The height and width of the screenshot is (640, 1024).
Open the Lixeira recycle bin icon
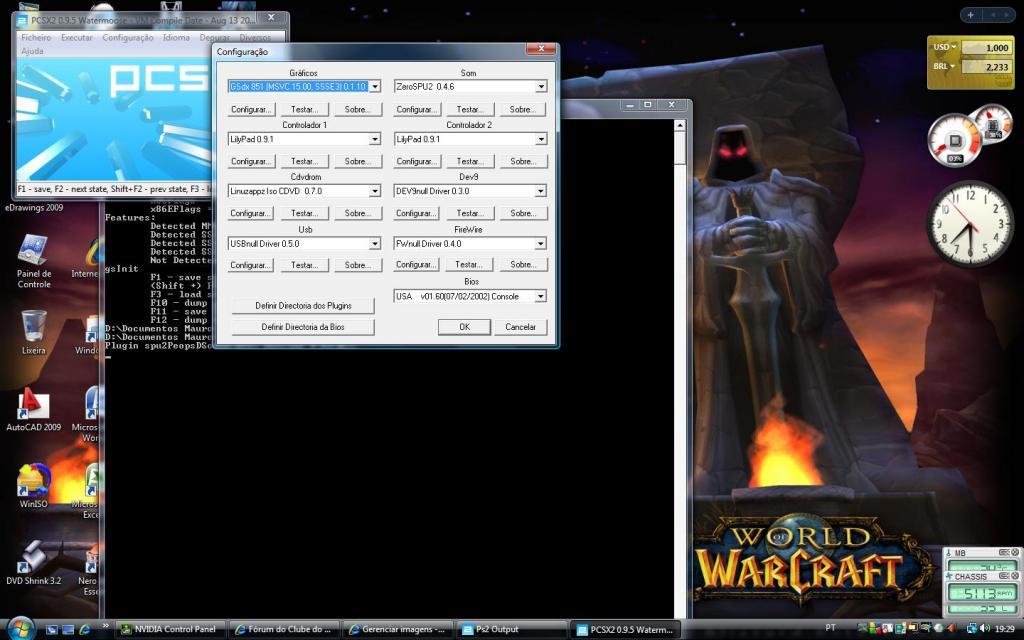tap(33, 332)
